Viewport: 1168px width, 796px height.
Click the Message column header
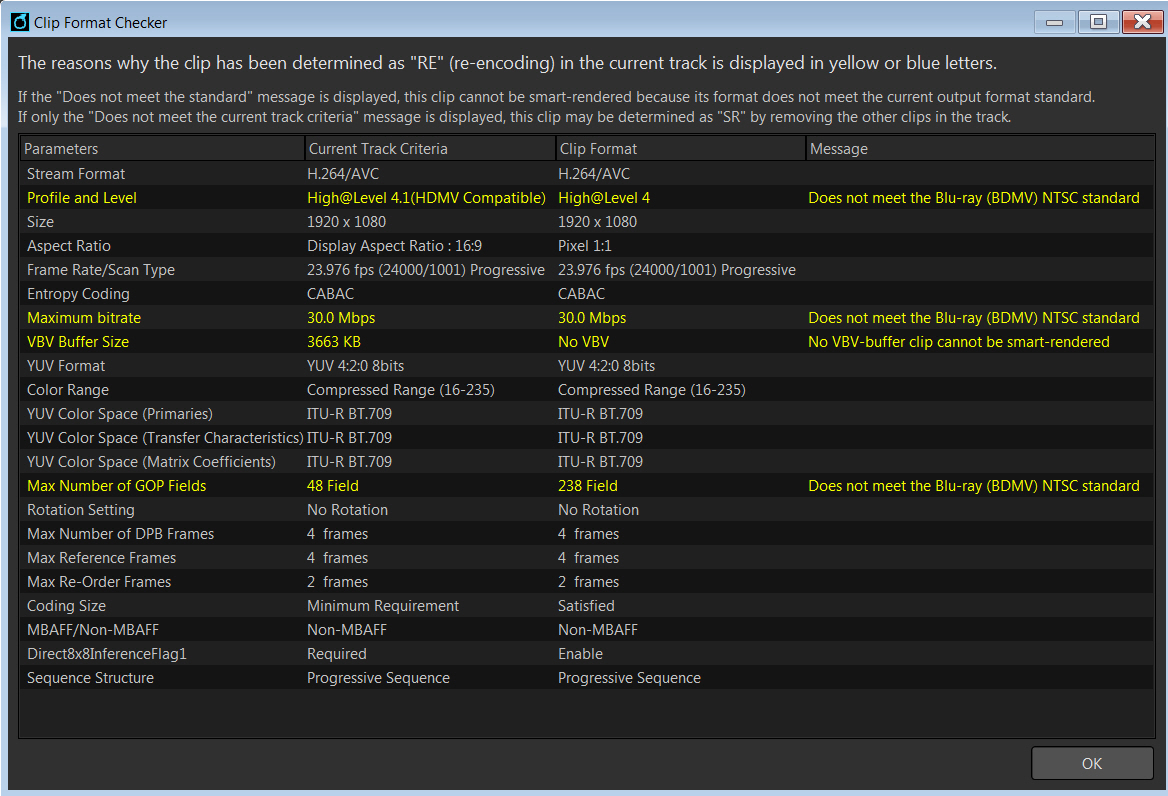[980, 148]
